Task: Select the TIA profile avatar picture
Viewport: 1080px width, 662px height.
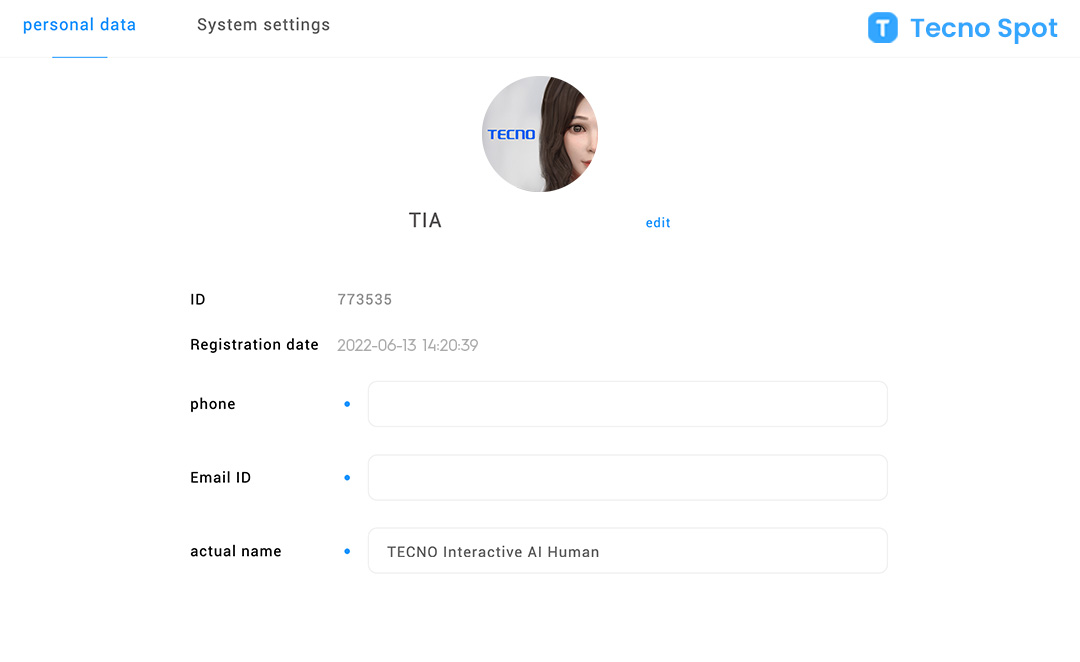Action: [x=540, y=134]
